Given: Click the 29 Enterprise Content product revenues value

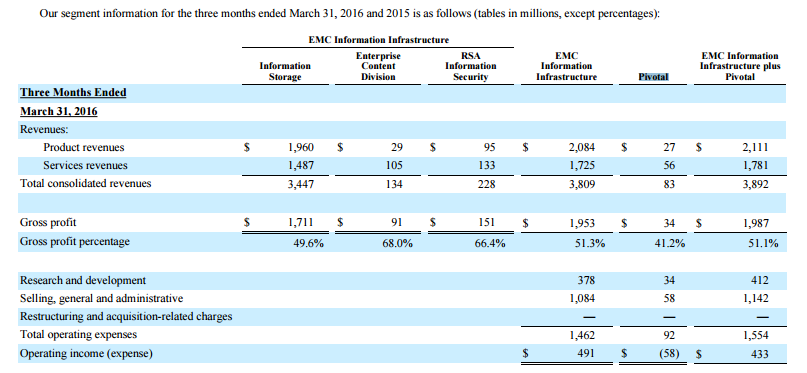Looking at the screenshot, I should (397, 148).
